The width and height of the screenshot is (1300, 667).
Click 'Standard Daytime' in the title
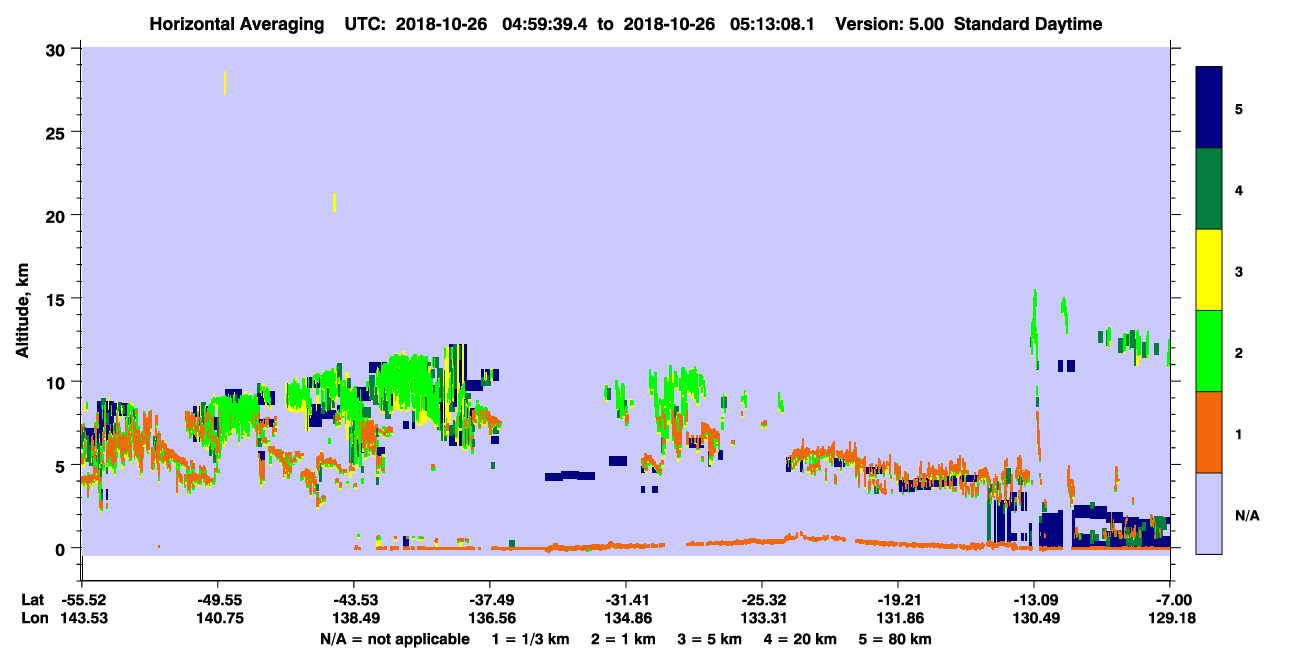click(1028, 24)
